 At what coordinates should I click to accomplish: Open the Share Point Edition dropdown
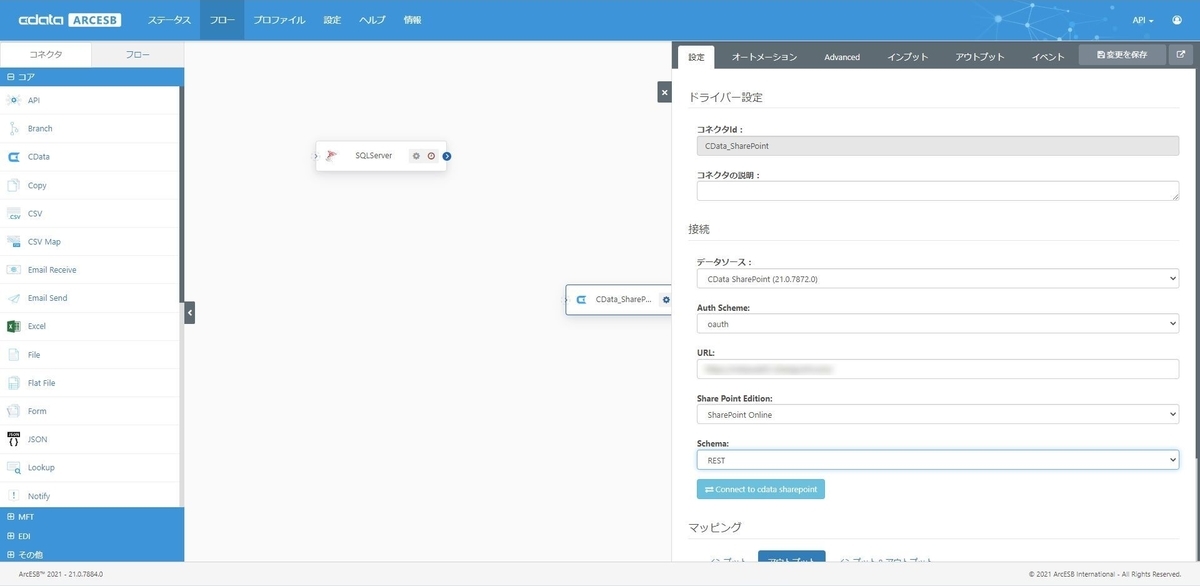(938, 414)
